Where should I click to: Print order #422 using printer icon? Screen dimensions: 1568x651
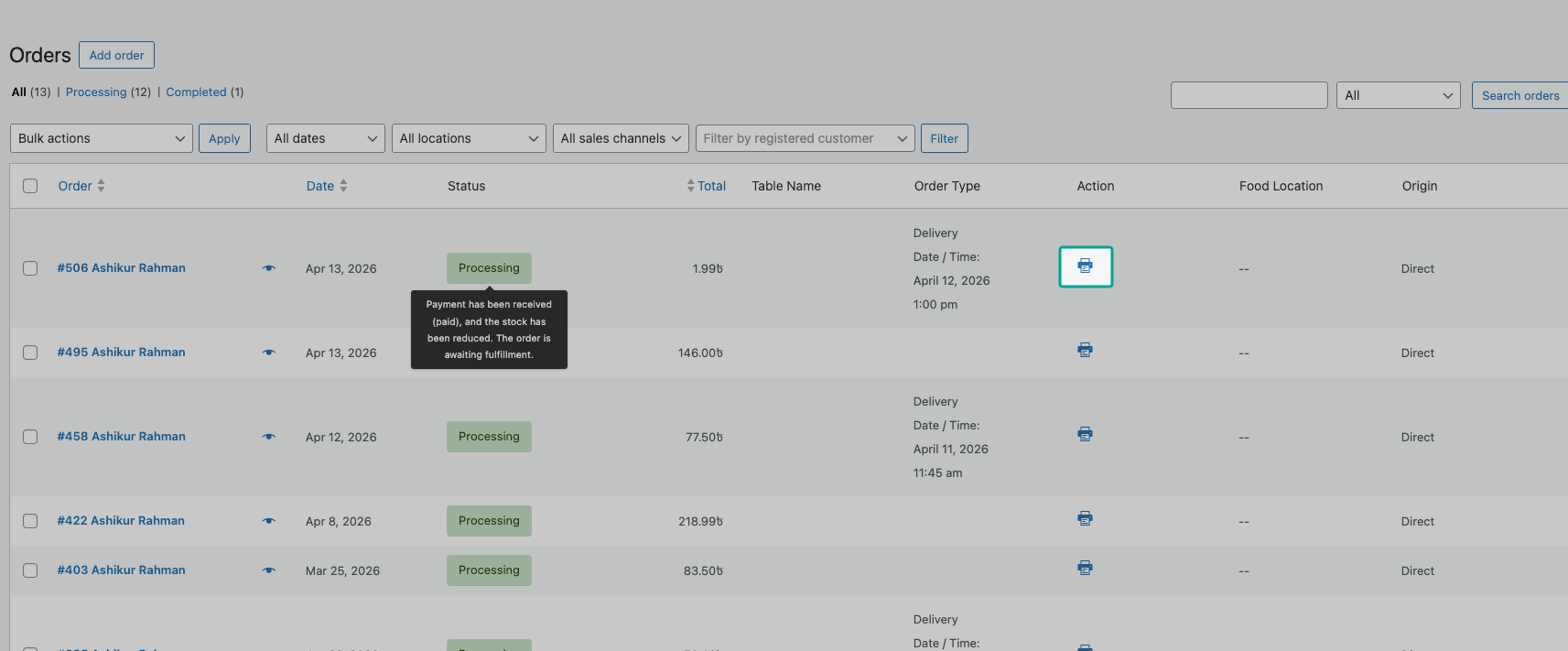coord(1085,518)
